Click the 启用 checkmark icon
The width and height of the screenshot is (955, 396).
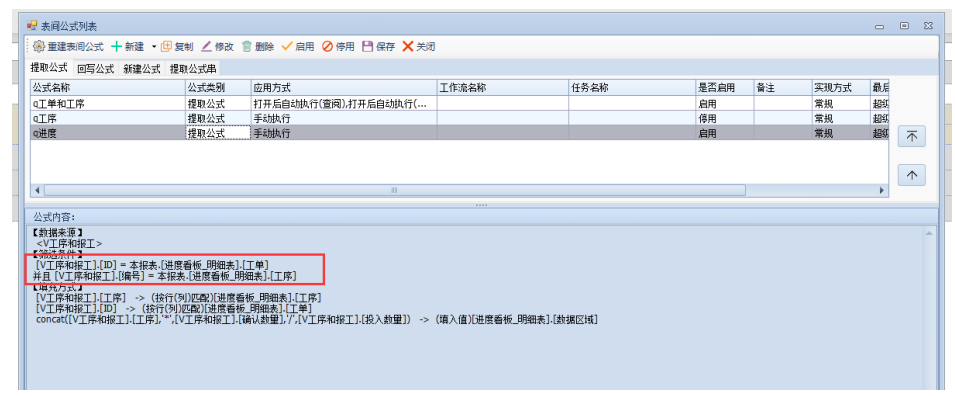287,46
